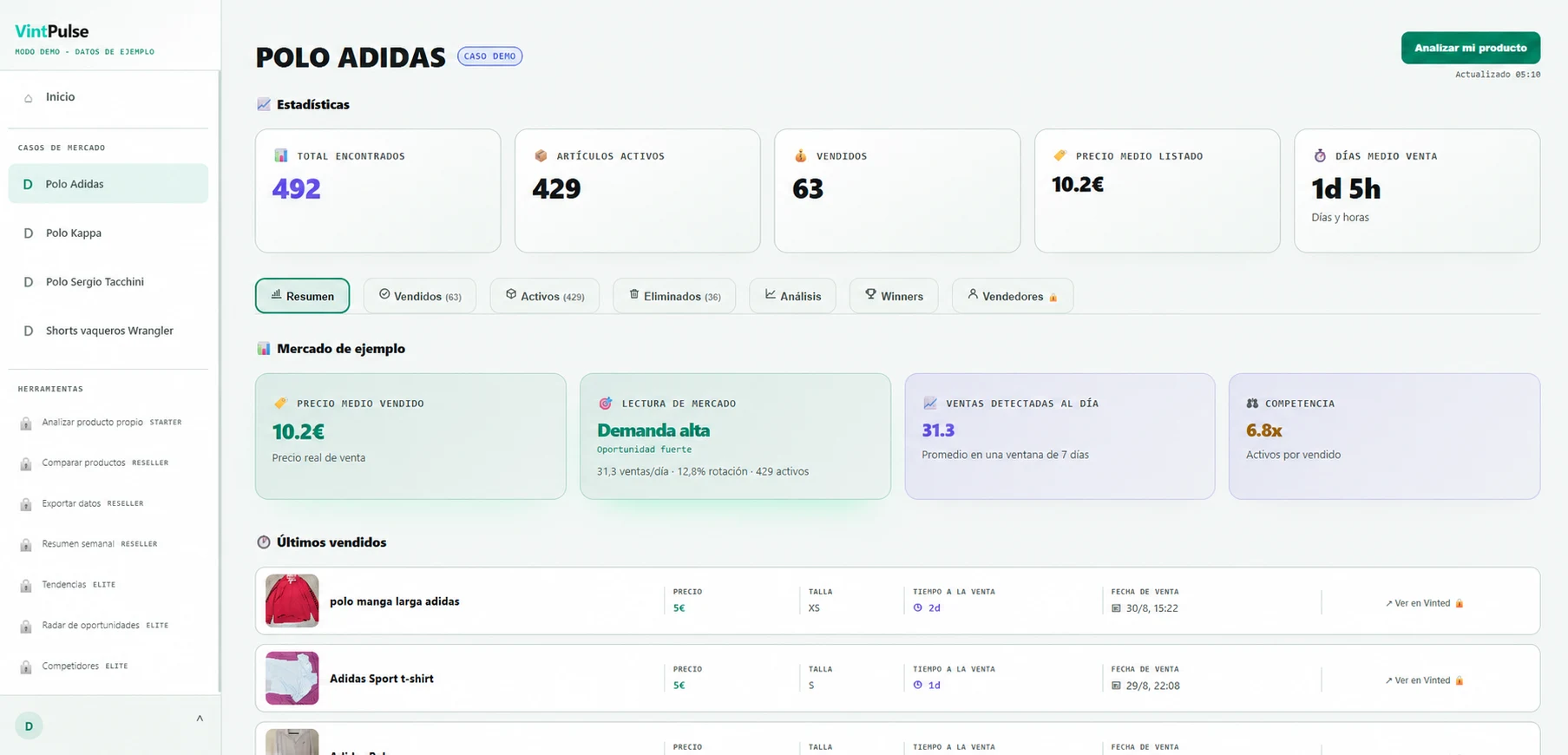Open Ver en Vinted for polo manga larga

click(x=1424, y=603)
